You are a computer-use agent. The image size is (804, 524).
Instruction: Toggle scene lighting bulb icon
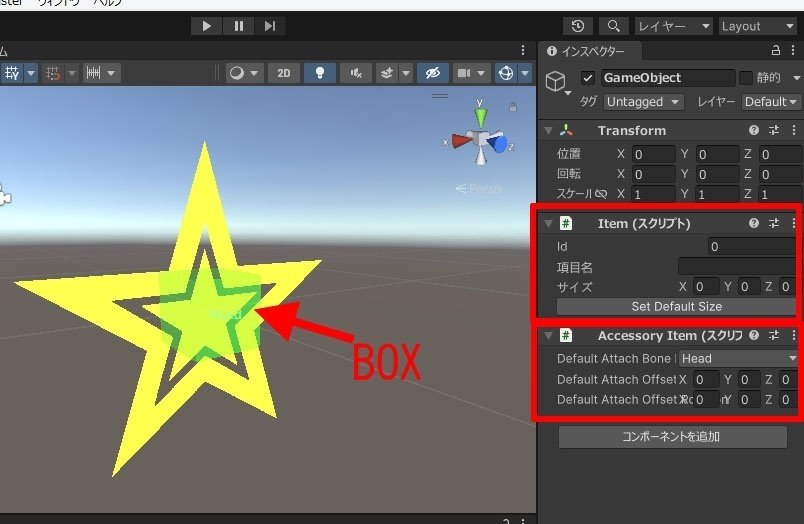(319, 73)
